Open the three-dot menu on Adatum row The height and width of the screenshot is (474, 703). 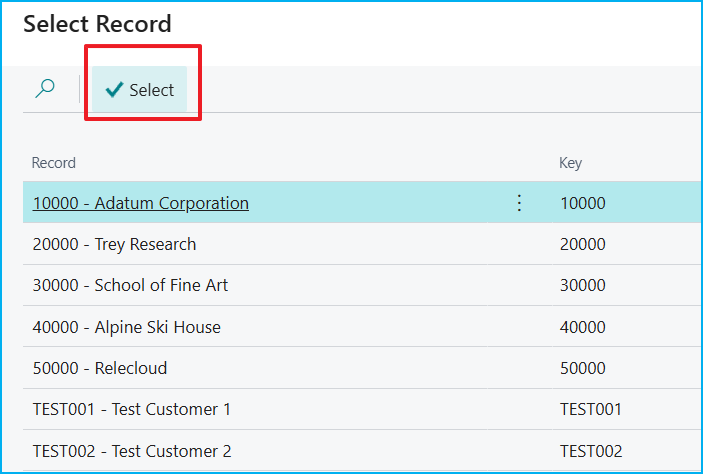[x=519, y=203]
